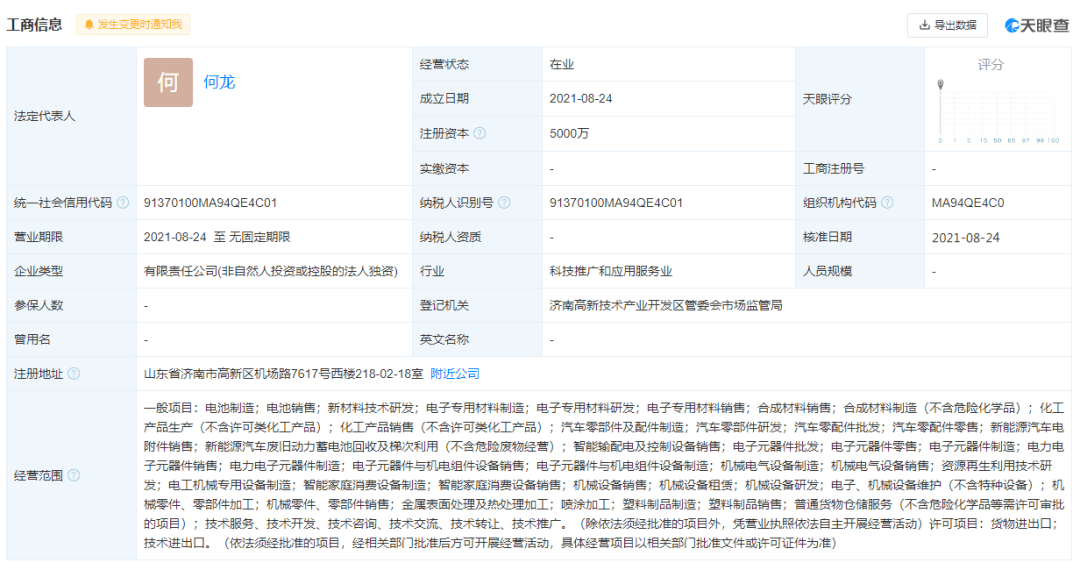Click the 工商注册号 label
The image size is (1080, 570).
[x=833, y=169]
